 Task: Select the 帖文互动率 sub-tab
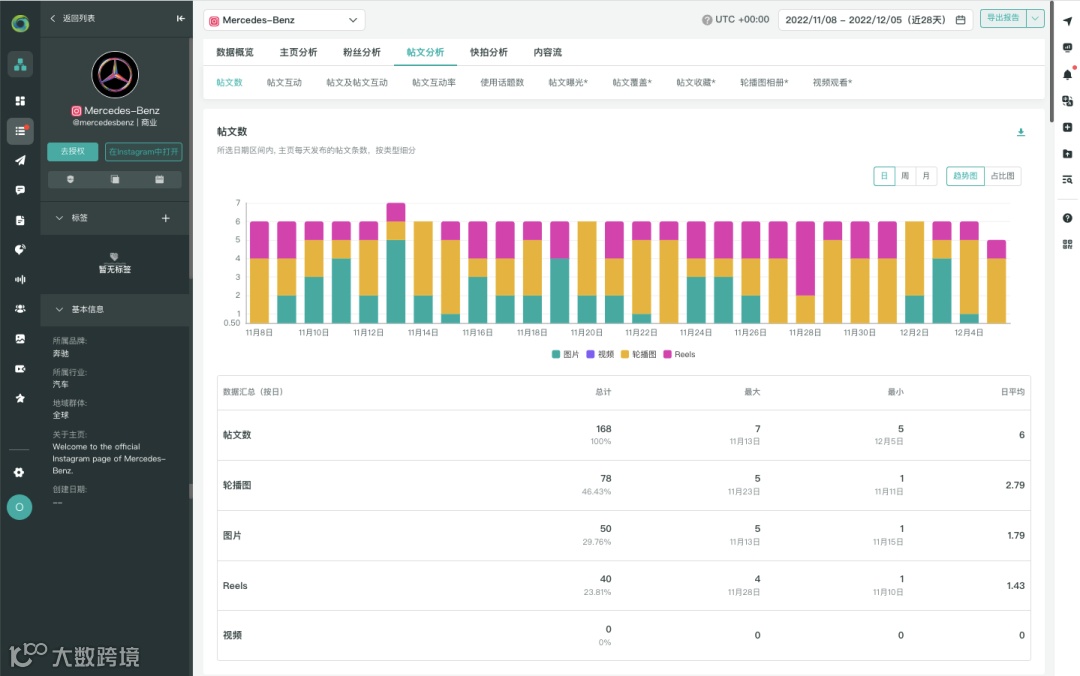pos(434,83)
